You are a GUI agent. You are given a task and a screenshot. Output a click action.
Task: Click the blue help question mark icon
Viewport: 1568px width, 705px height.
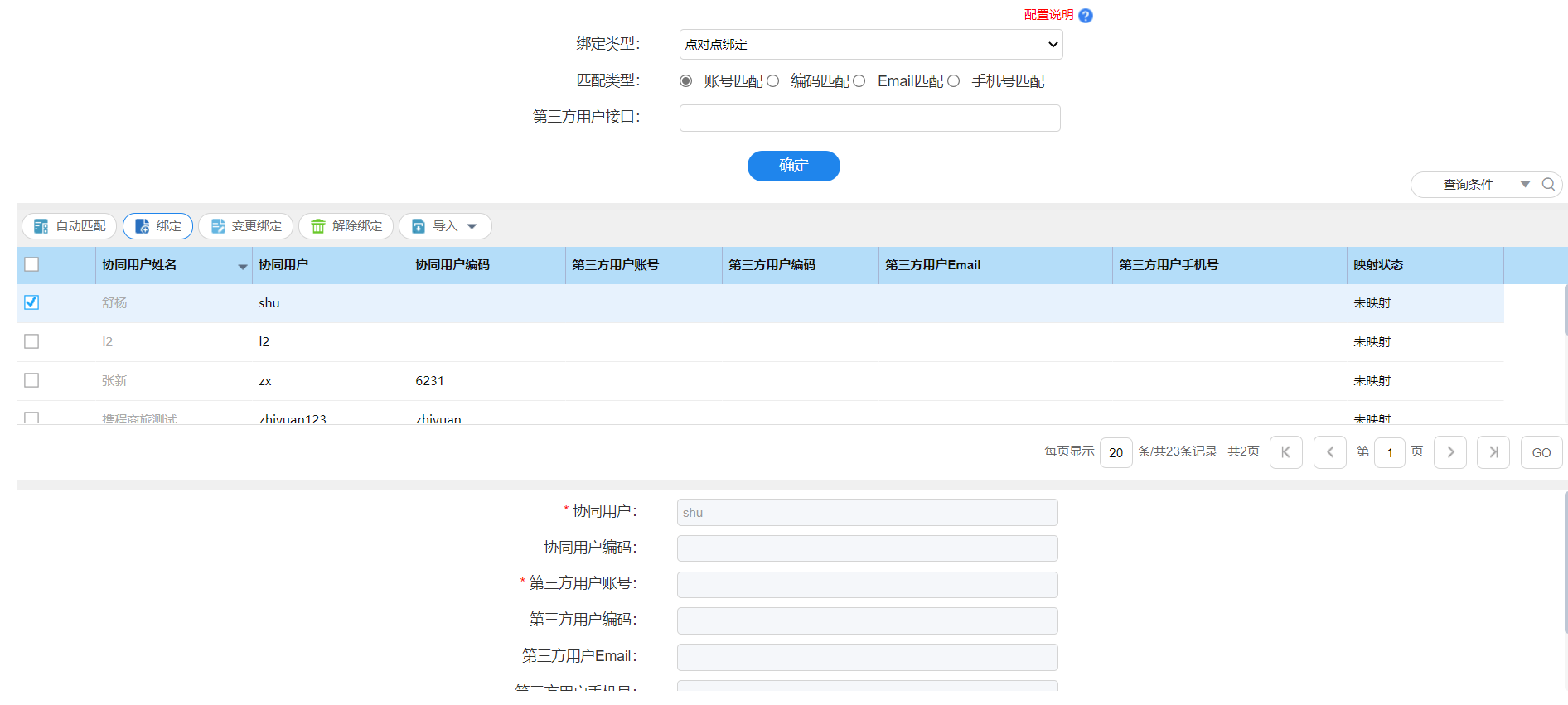coord(1085,16)
